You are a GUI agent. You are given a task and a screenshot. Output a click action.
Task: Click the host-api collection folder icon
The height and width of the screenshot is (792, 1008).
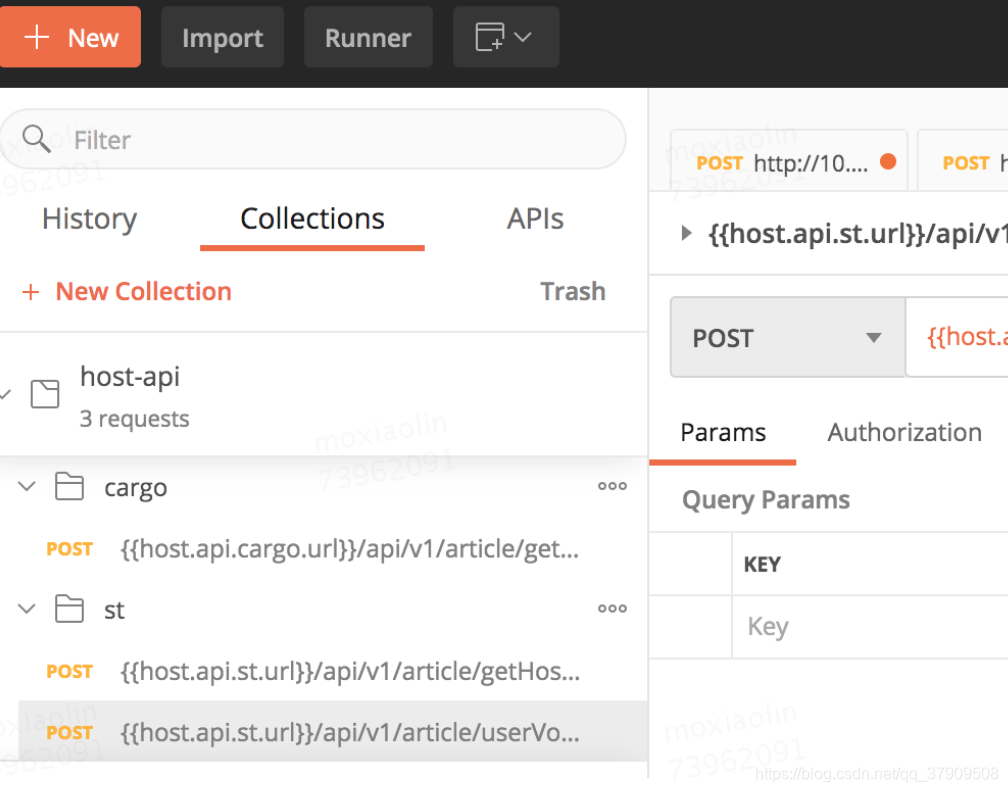[x=45, y=393]
